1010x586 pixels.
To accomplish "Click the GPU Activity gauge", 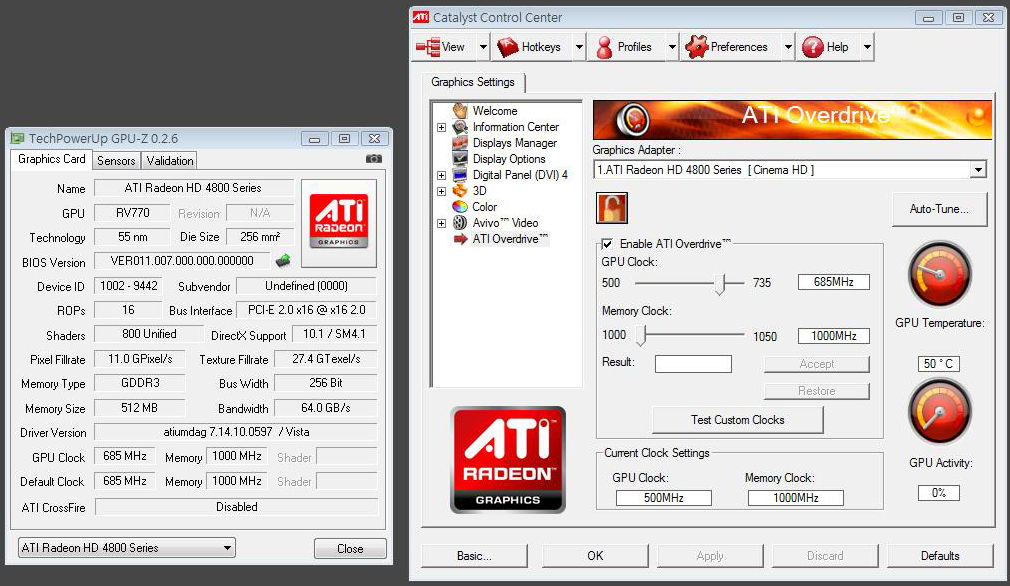I will (x=939, y=412).
